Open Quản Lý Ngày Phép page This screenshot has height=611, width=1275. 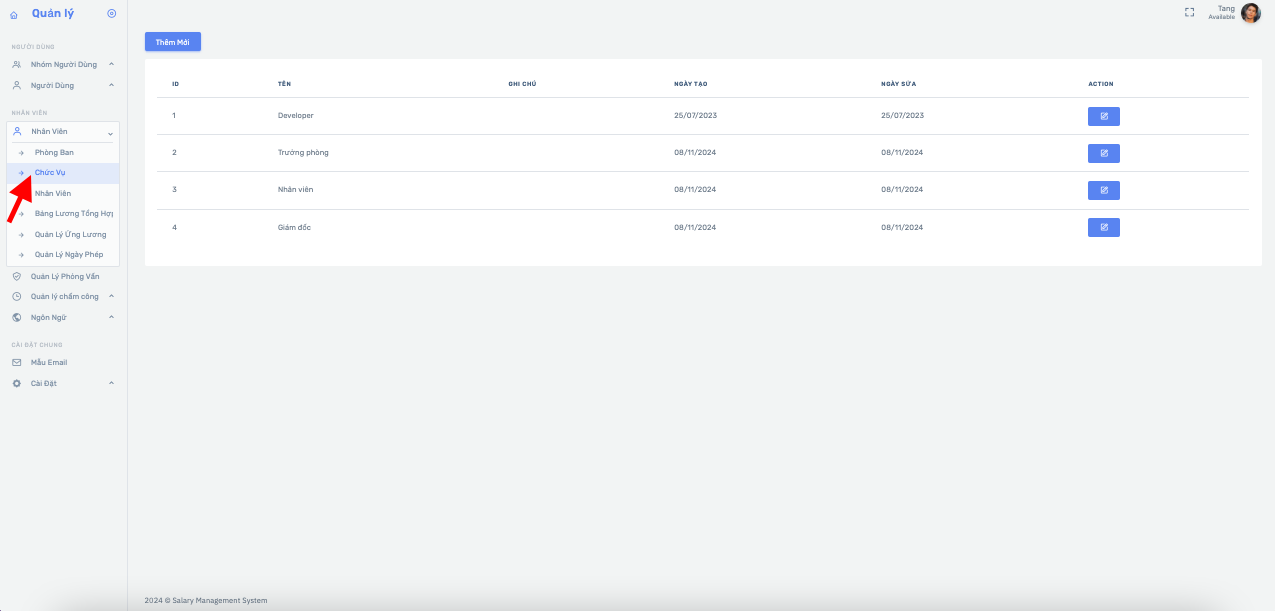tap(69, 254)
